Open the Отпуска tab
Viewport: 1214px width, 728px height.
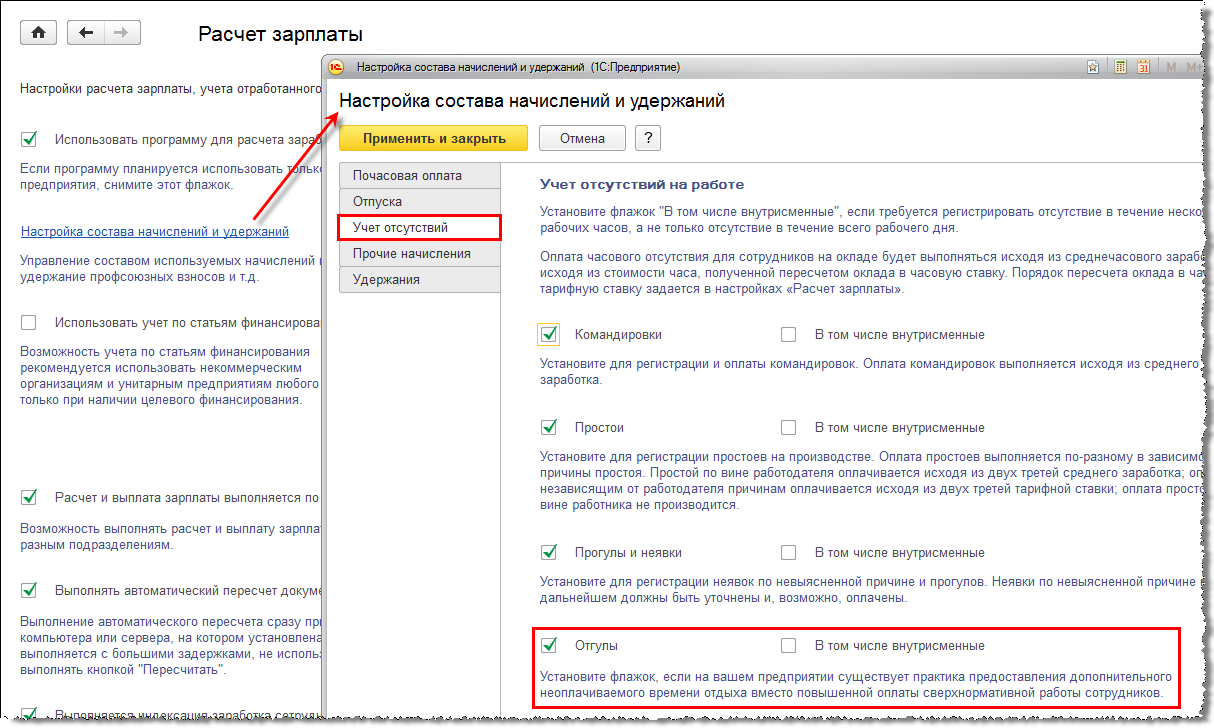(420, 201)
